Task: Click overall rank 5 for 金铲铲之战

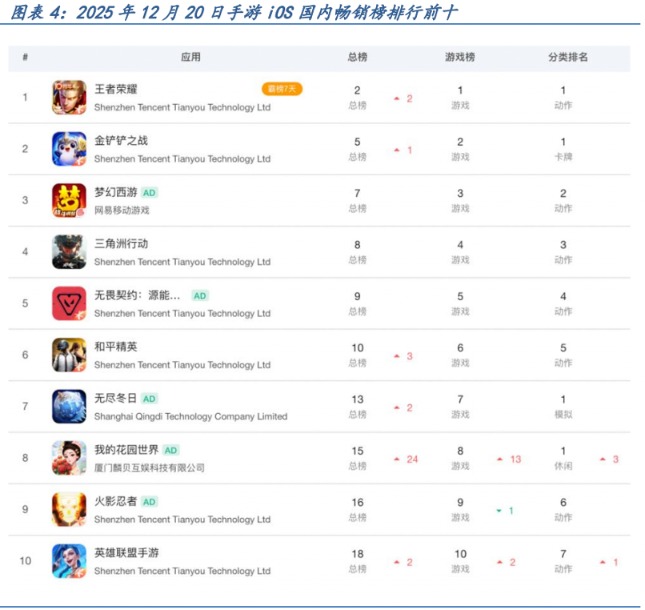Action: point(357,142)
